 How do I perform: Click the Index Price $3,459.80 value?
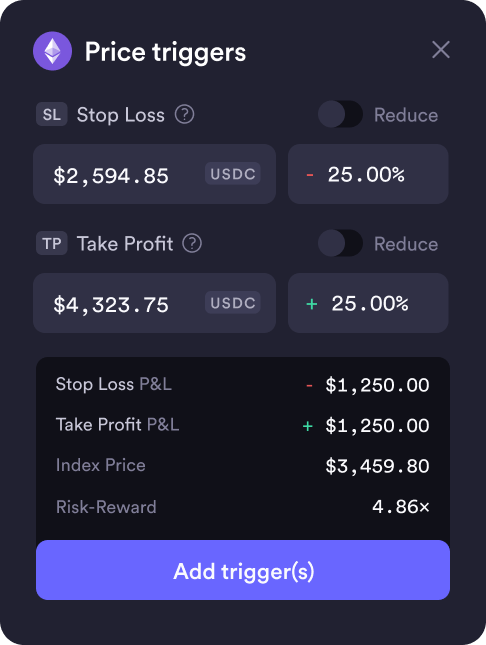tap(377, 466)
